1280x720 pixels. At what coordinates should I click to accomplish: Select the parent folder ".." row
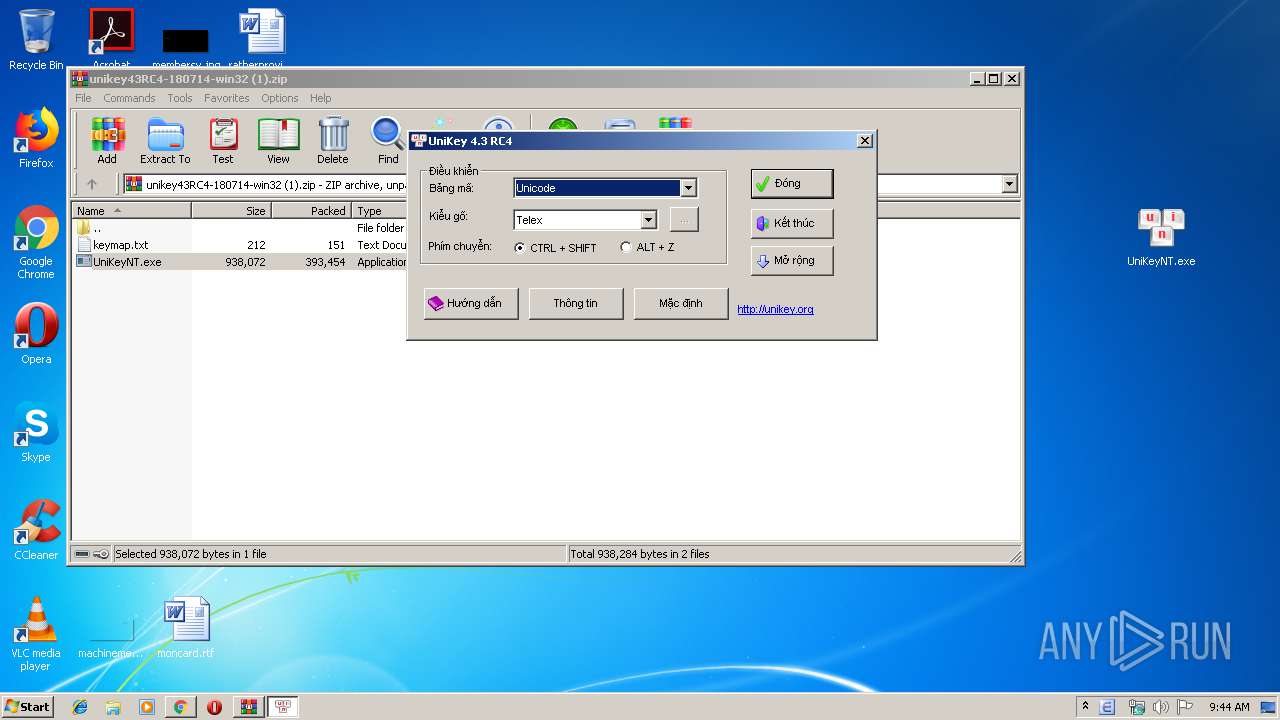coord(97,228)
